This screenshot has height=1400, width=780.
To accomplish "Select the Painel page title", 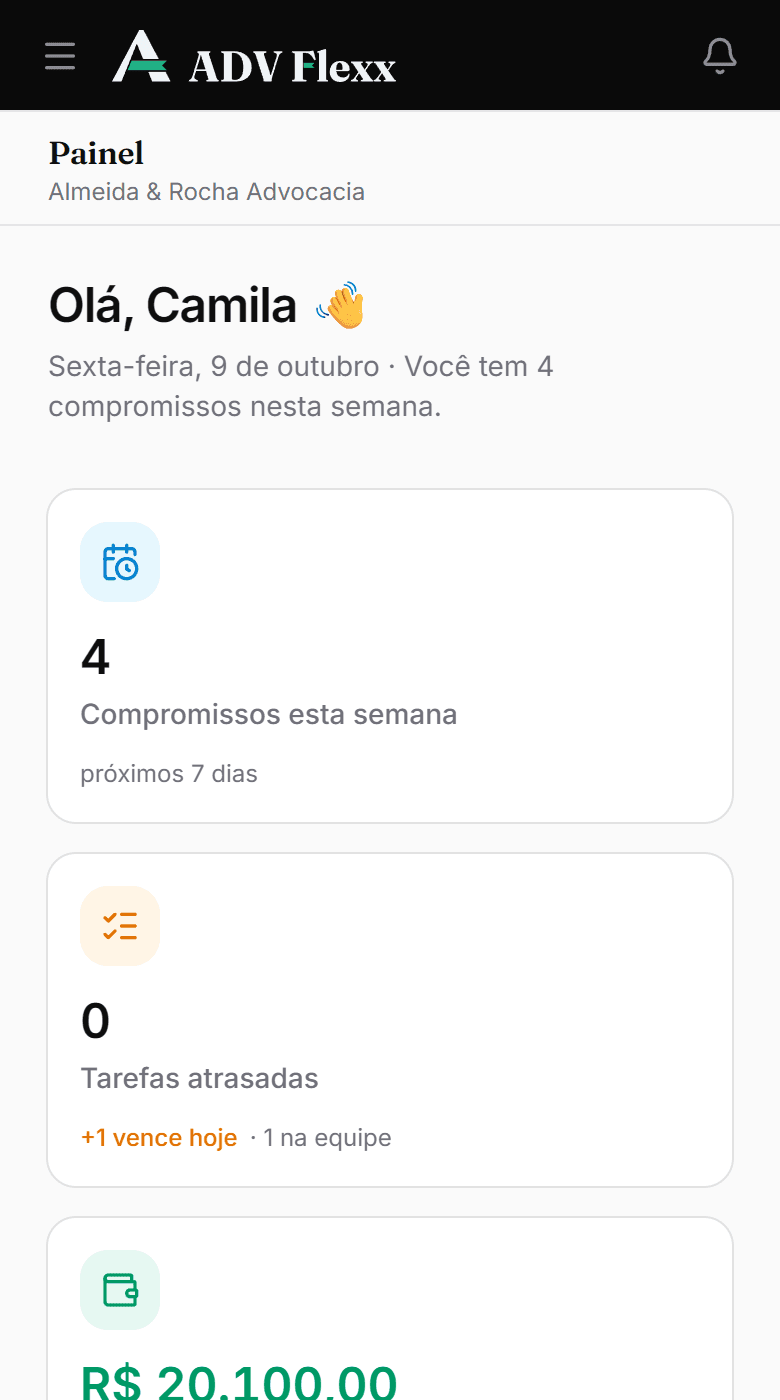I will click(x=96, y=153).
